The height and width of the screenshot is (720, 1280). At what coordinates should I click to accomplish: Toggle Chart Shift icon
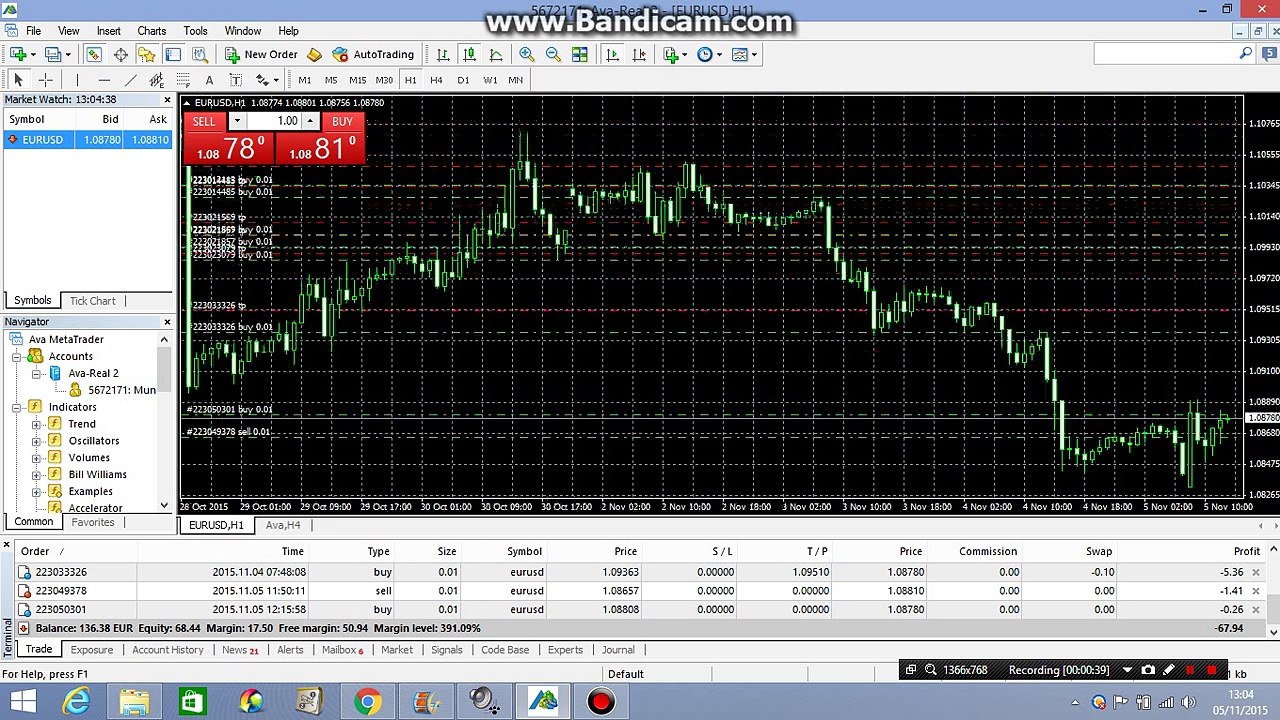pyautogui.click(x=639, y=55)
